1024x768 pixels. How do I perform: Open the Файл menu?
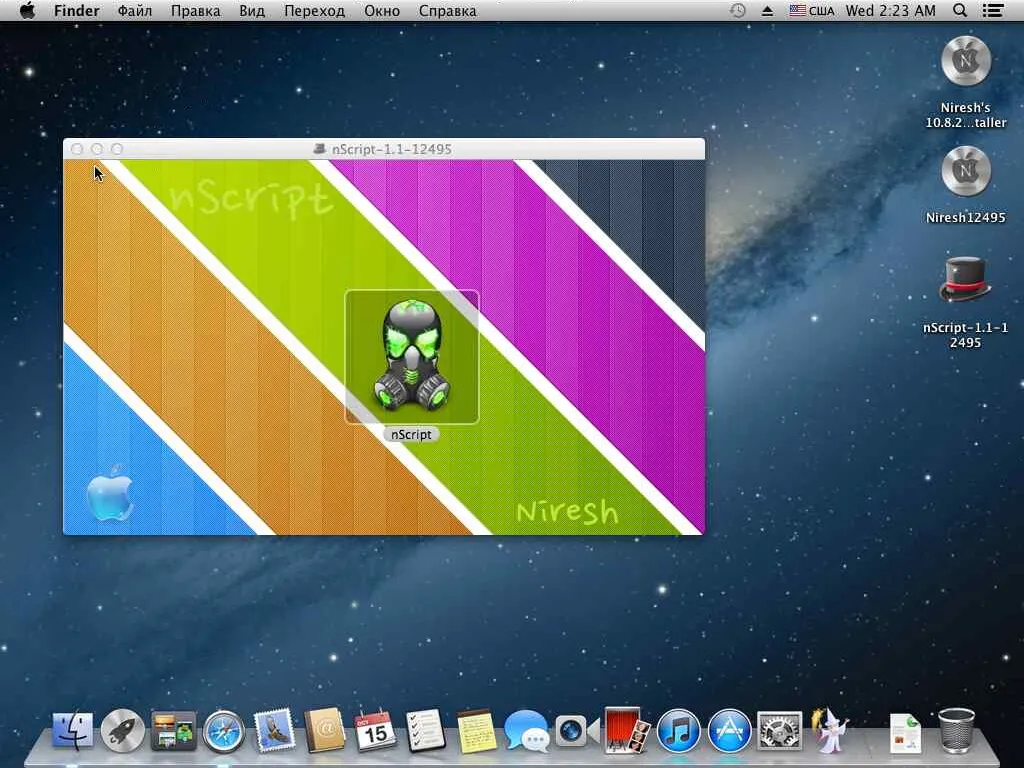135,11
